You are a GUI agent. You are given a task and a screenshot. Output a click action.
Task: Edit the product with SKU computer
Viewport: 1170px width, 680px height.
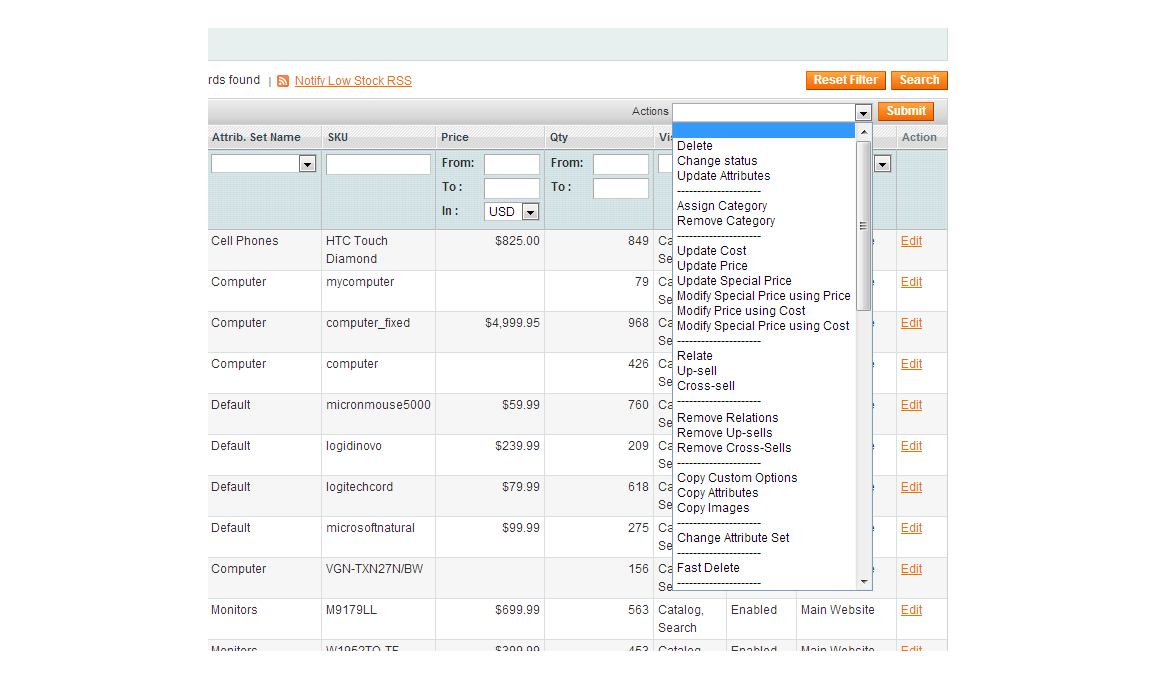pyautogui.click(x=911, y=364)
